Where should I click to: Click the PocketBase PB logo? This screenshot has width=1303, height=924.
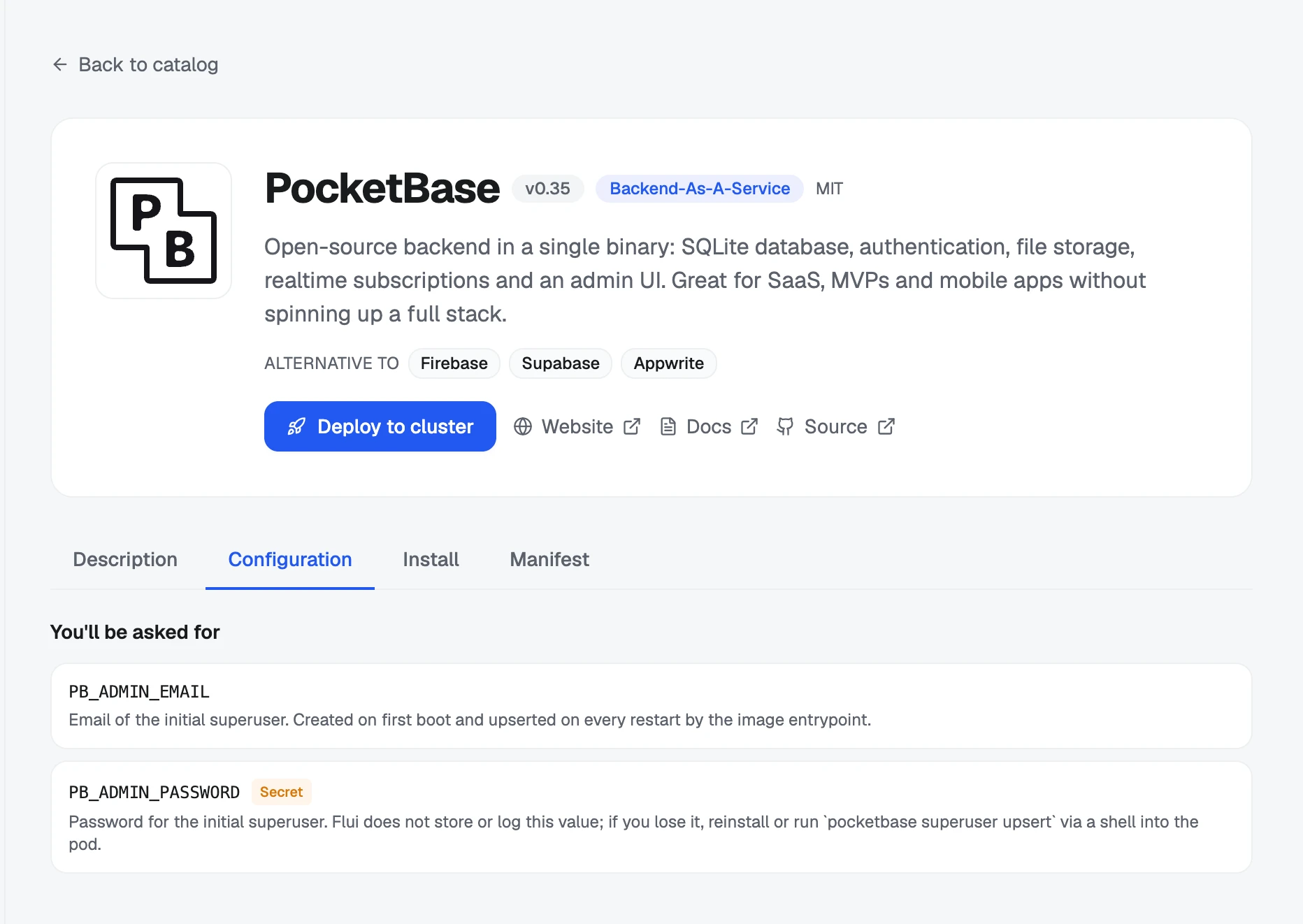164,231
